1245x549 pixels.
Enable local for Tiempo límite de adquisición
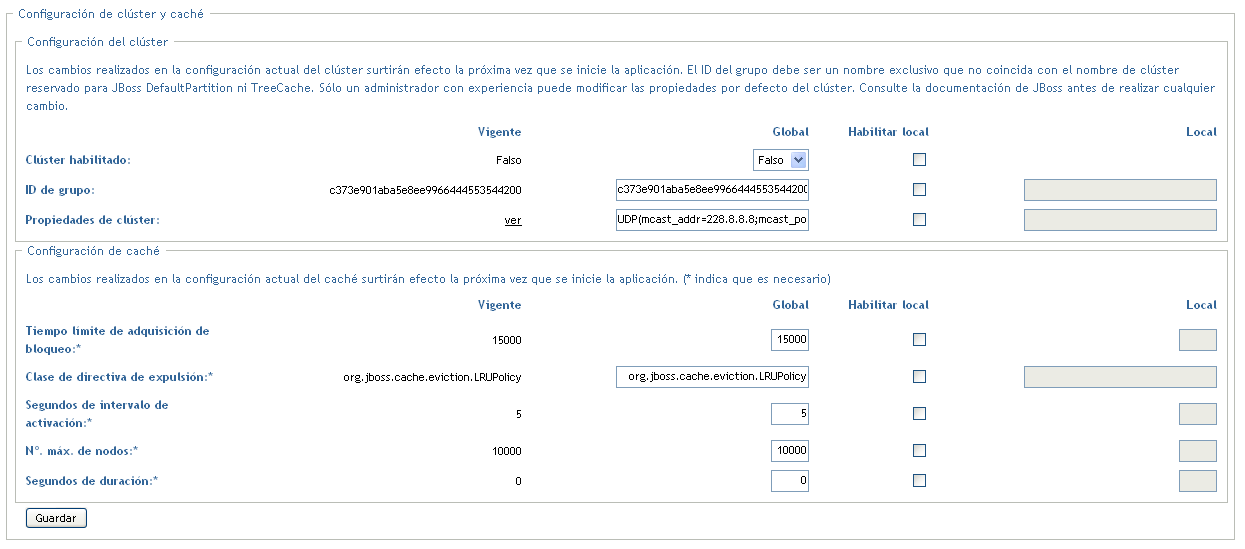[x=920, y=339]
